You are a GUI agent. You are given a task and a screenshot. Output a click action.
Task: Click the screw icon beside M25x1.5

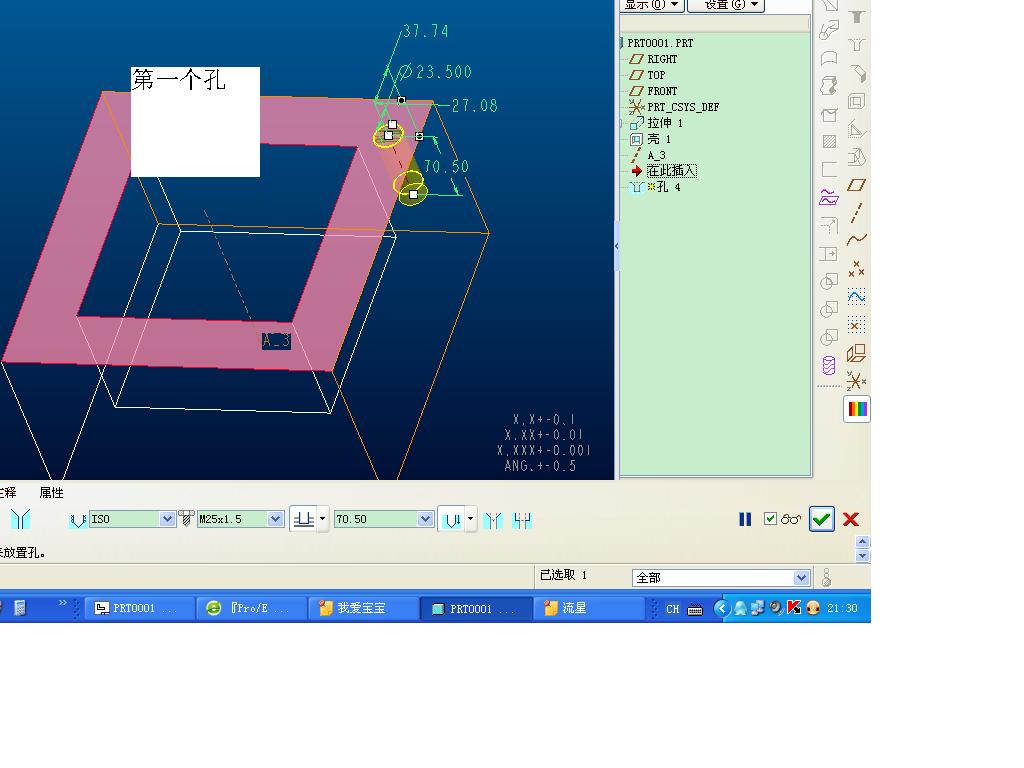pyautogui.click(x=186, y=519)
